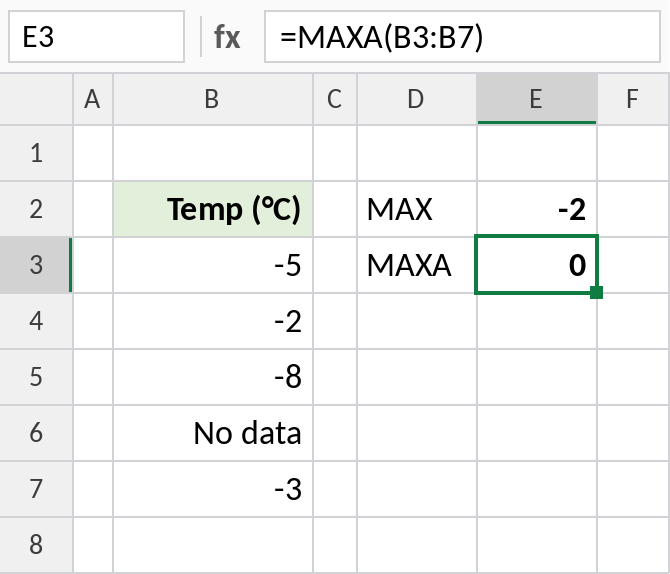Viewport: 670px width, 574px height.
Task: Click cell E2 showing -2
Action: point(537,209)
